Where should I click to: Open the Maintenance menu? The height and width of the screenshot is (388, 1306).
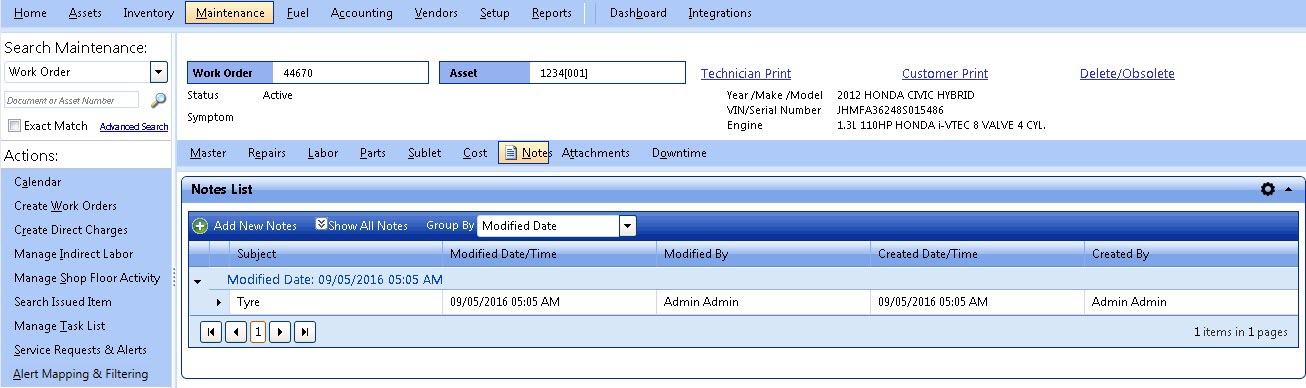coord(230,13)
